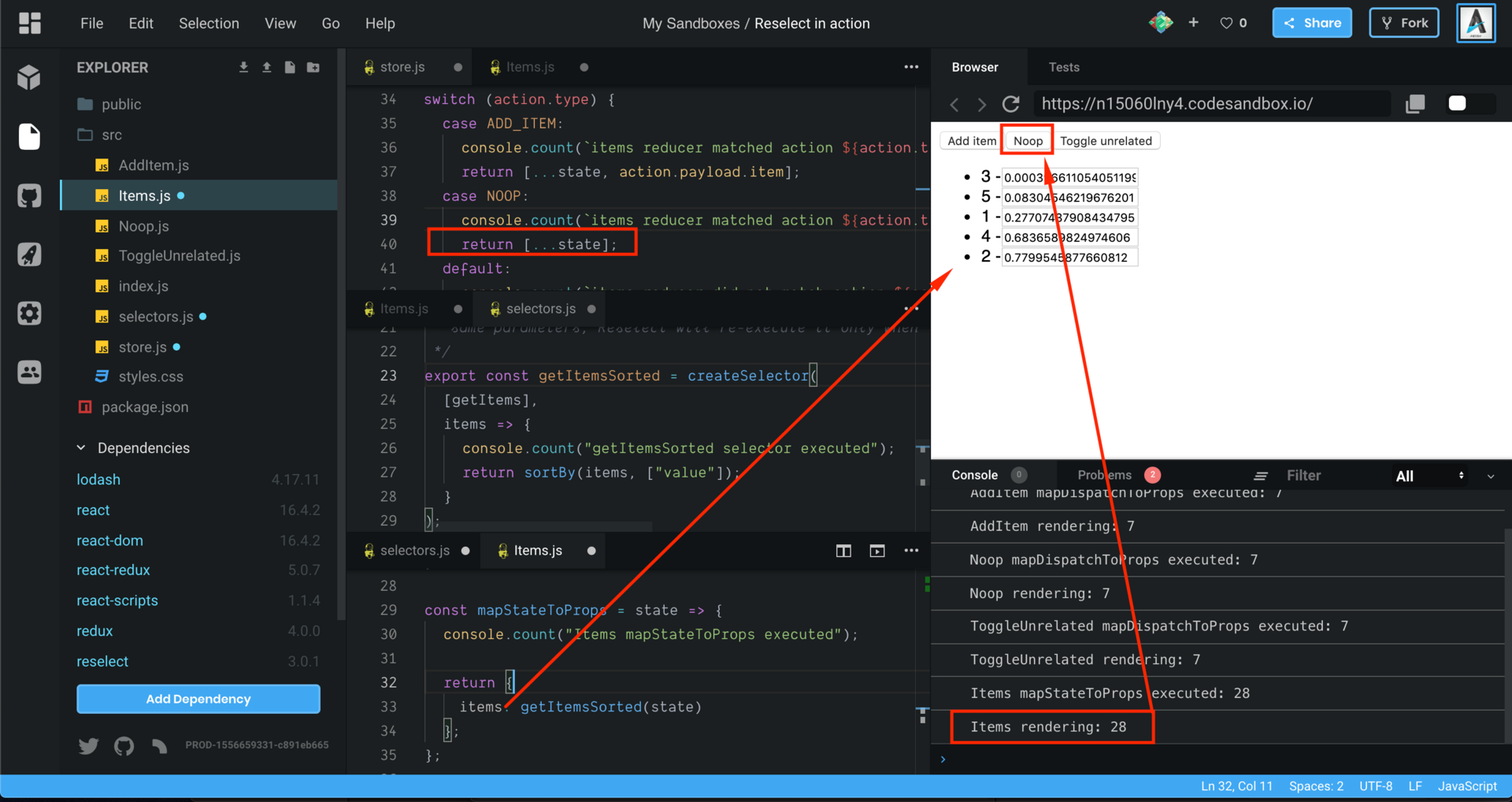Open more options for bottom editor pane

point(911,551)
